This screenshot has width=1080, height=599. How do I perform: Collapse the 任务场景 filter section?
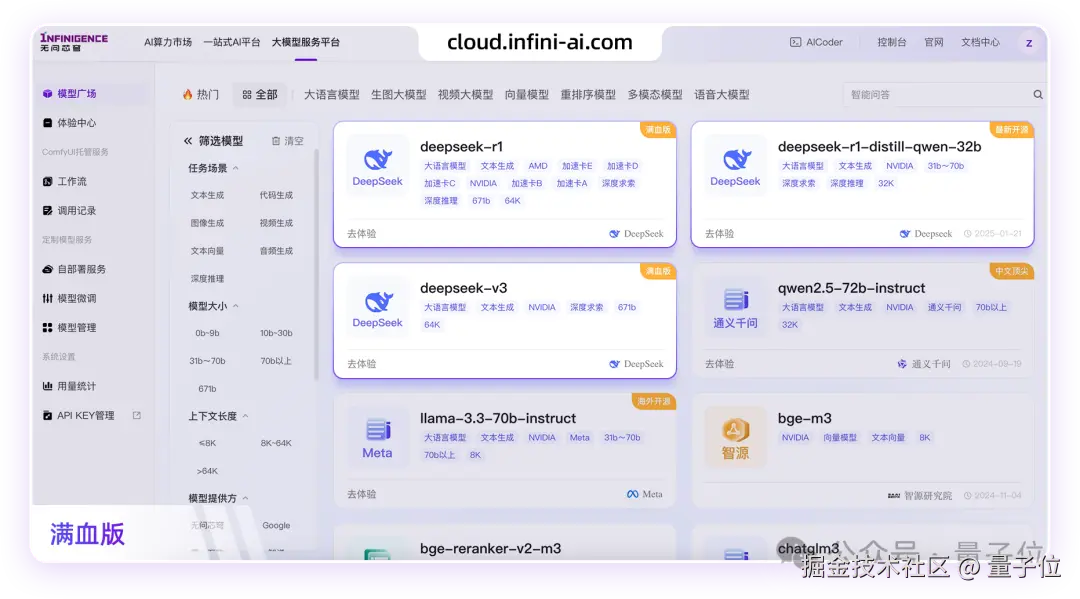(x=236, y=168)
